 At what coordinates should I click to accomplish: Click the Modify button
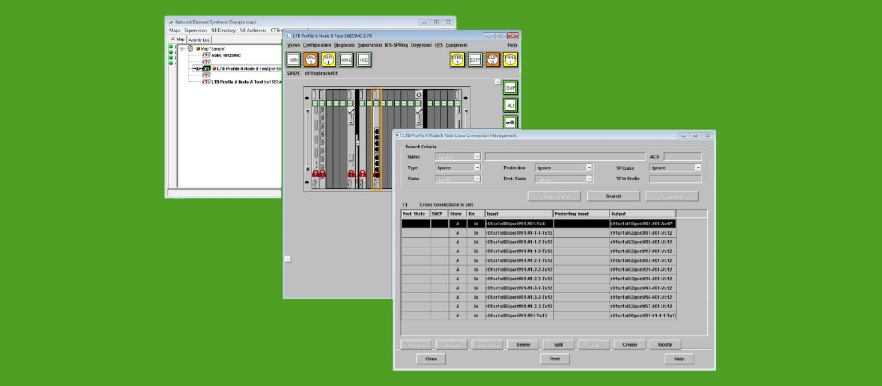665,344
